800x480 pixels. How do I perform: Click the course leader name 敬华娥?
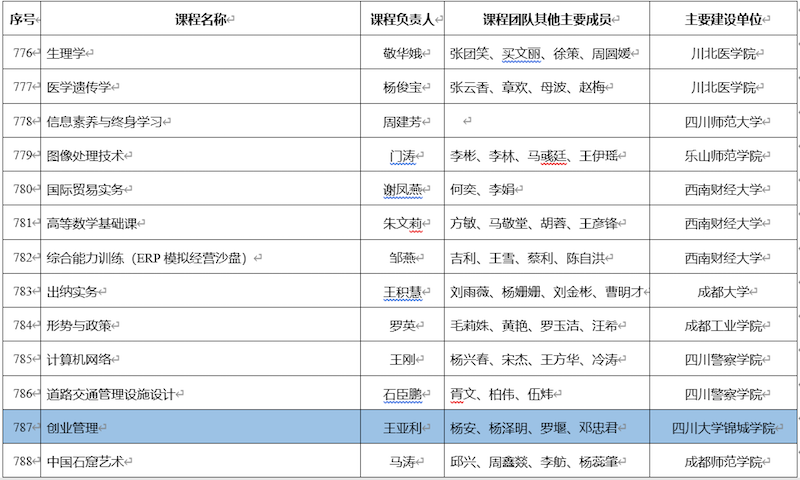click(x=402, y=53)
